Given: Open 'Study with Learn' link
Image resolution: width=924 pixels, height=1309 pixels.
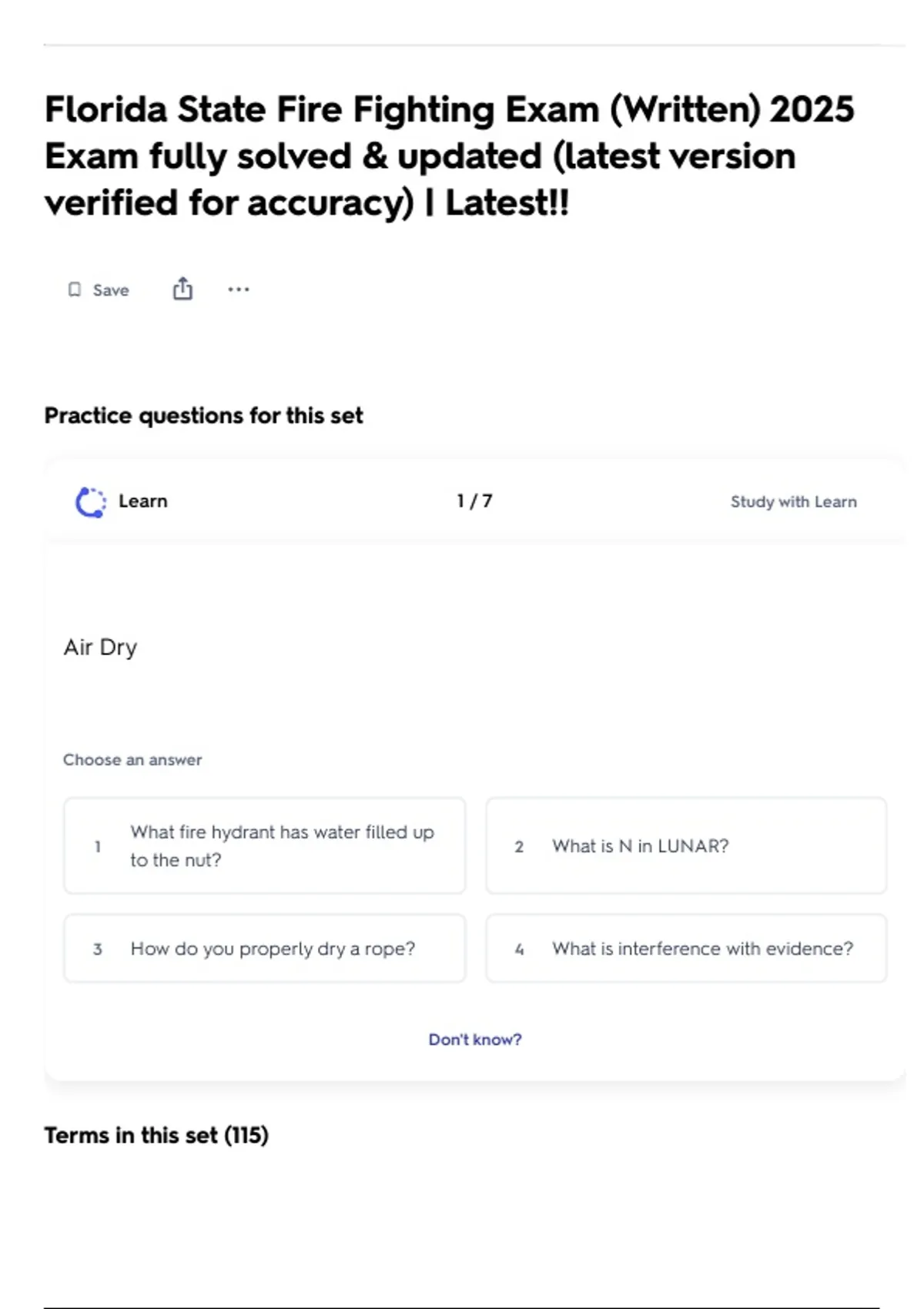Looking at the screenshot, I should coord(793,502).
